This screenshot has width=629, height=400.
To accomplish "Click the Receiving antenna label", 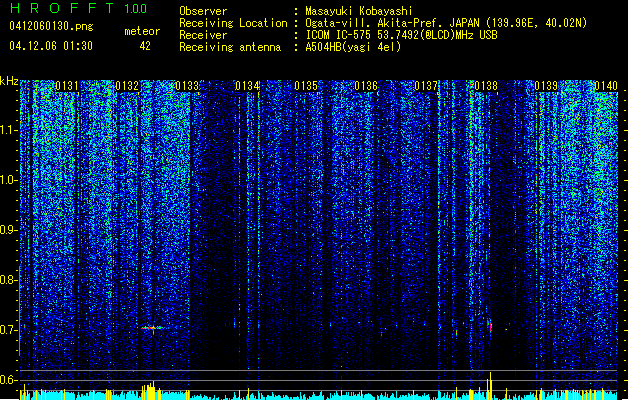I will pos(230,47).
